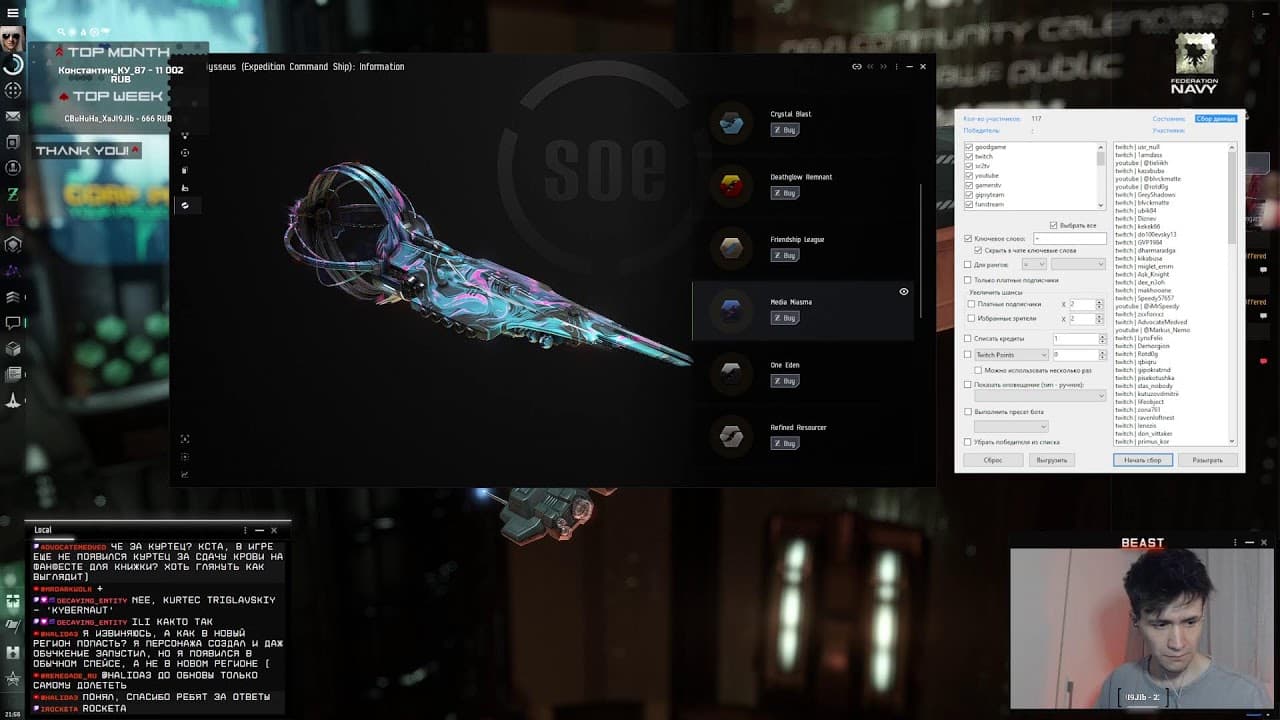
Task: Select 'twitch | usr_null' in participants list
Action: 1138,147
